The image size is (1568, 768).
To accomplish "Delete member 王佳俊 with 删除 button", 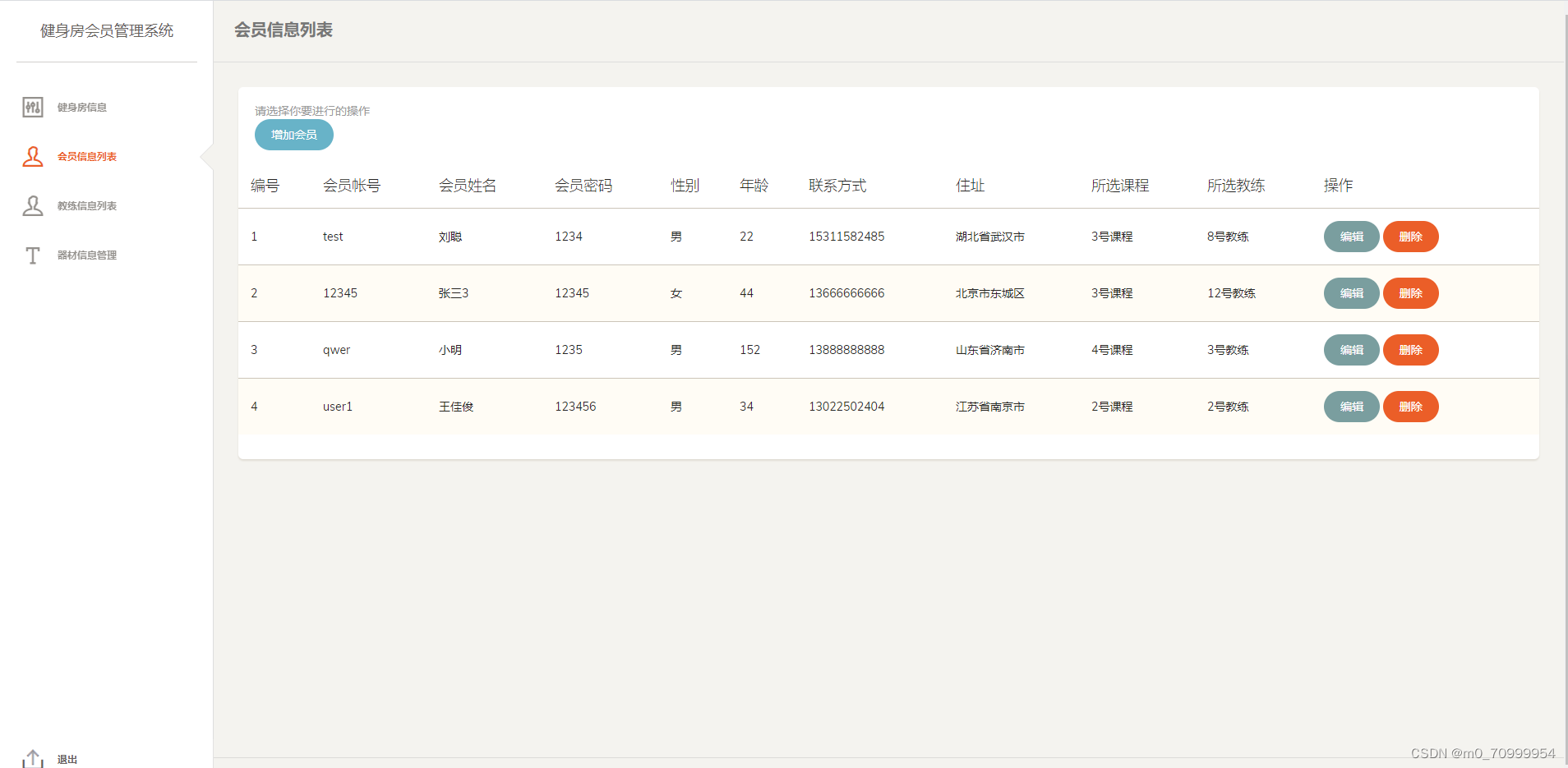I will click(x=1410, y=407).
